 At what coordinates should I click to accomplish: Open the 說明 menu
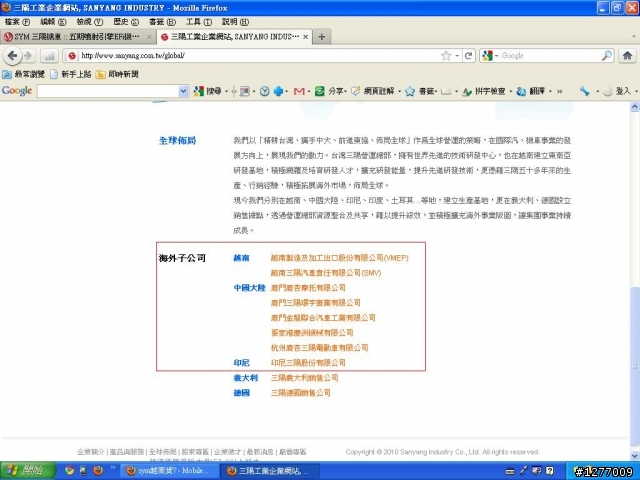coord(235,22)
